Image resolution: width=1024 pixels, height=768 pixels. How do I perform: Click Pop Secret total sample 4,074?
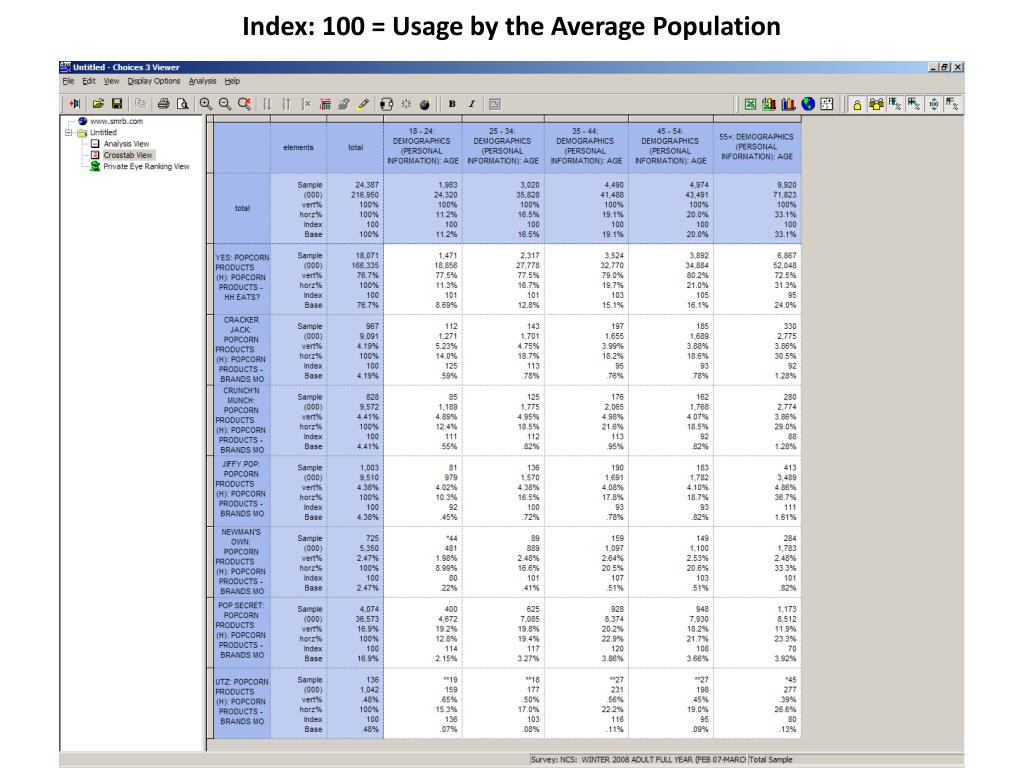pyautogui.click(x=368, y=609)
